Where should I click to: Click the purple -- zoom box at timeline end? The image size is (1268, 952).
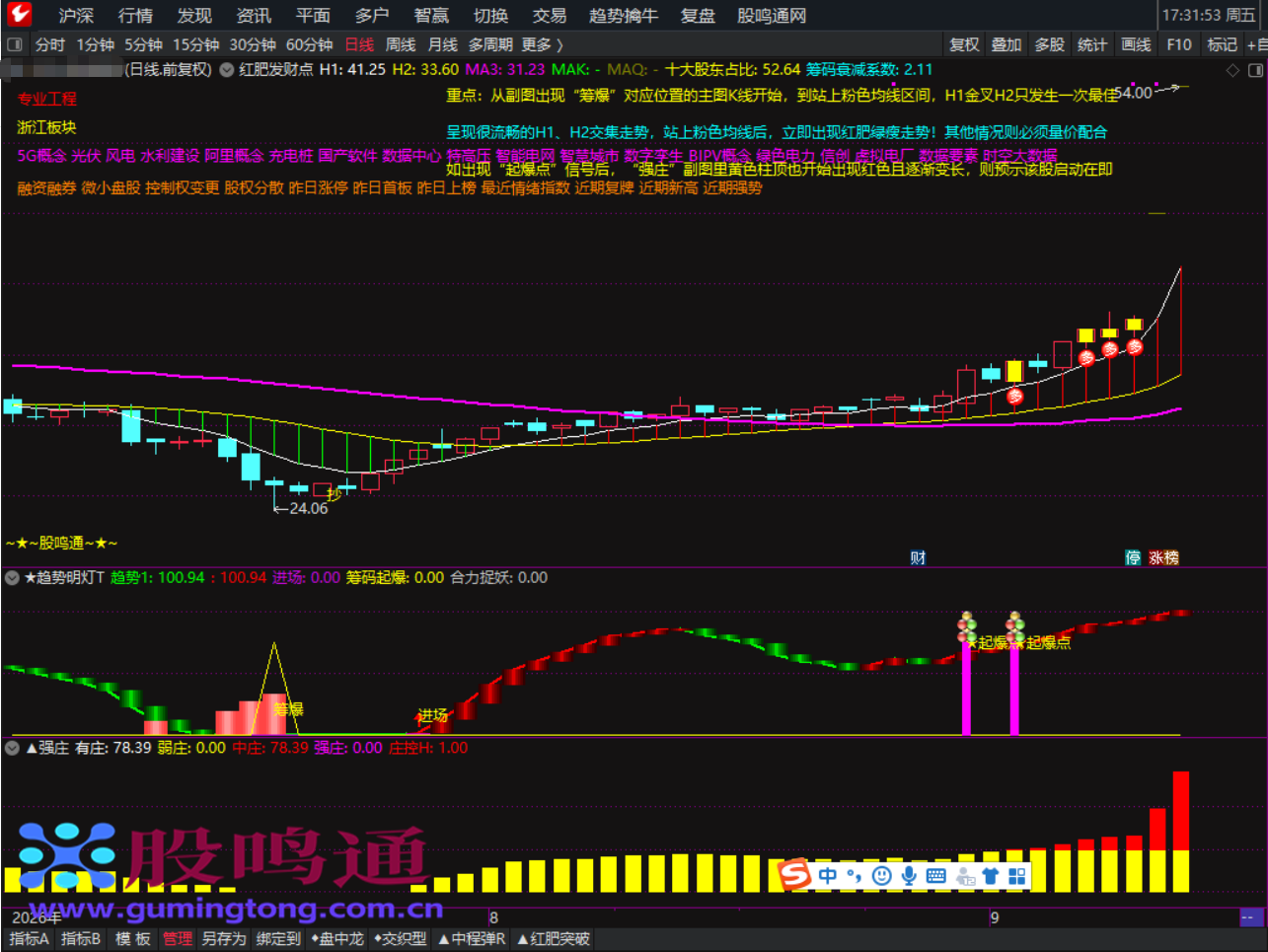coord(1251,917)
